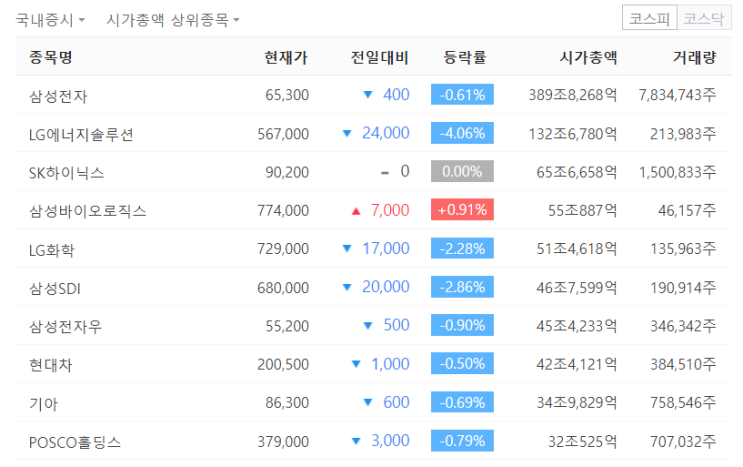743x467 pixels.
Task: Click the down arrow beside 3,000
Action: [356, 441]
